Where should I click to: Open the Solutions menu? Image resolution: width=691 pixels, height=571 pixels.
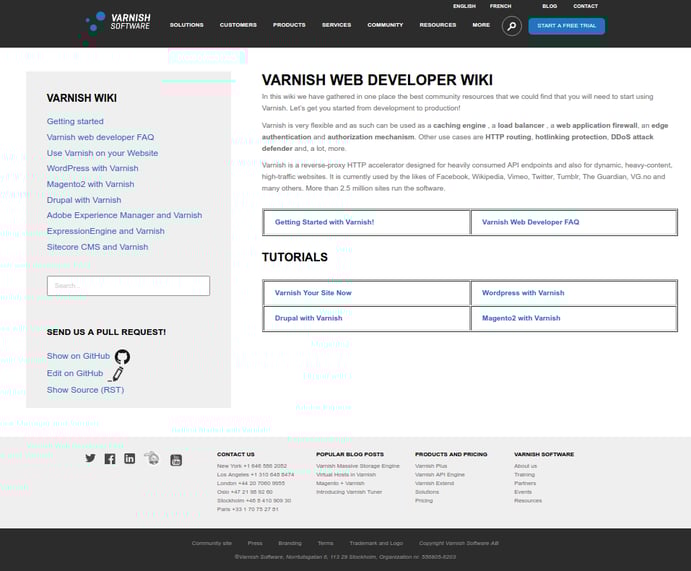186,25
